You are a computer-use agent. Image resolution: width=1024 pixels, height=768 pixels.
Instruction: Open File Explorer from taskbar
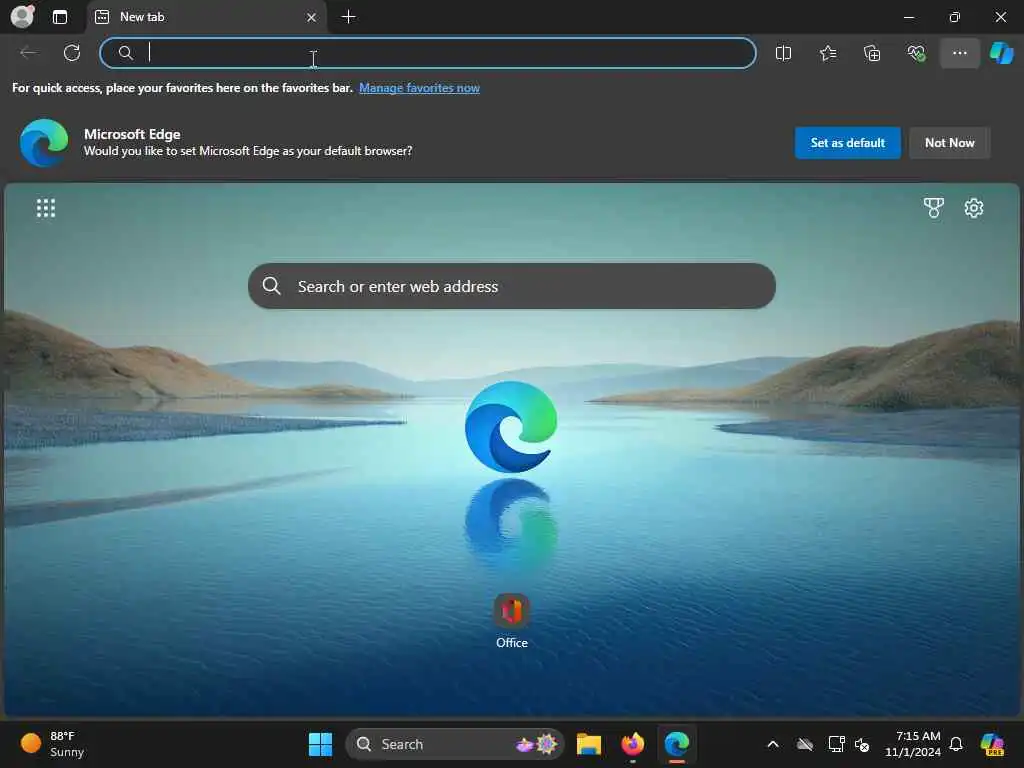pos(588,744)
